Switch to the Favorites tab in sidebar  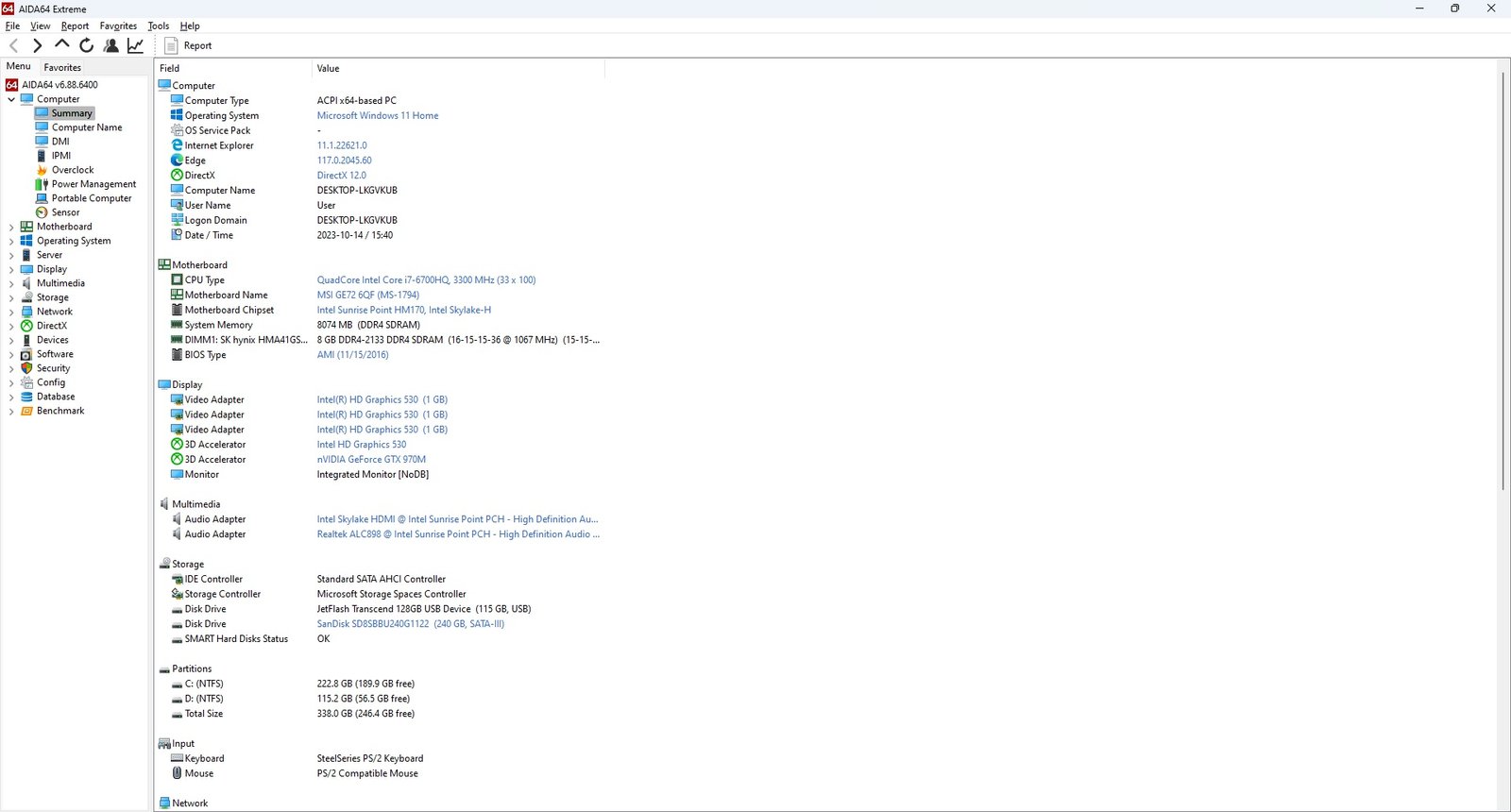(62, 67)
